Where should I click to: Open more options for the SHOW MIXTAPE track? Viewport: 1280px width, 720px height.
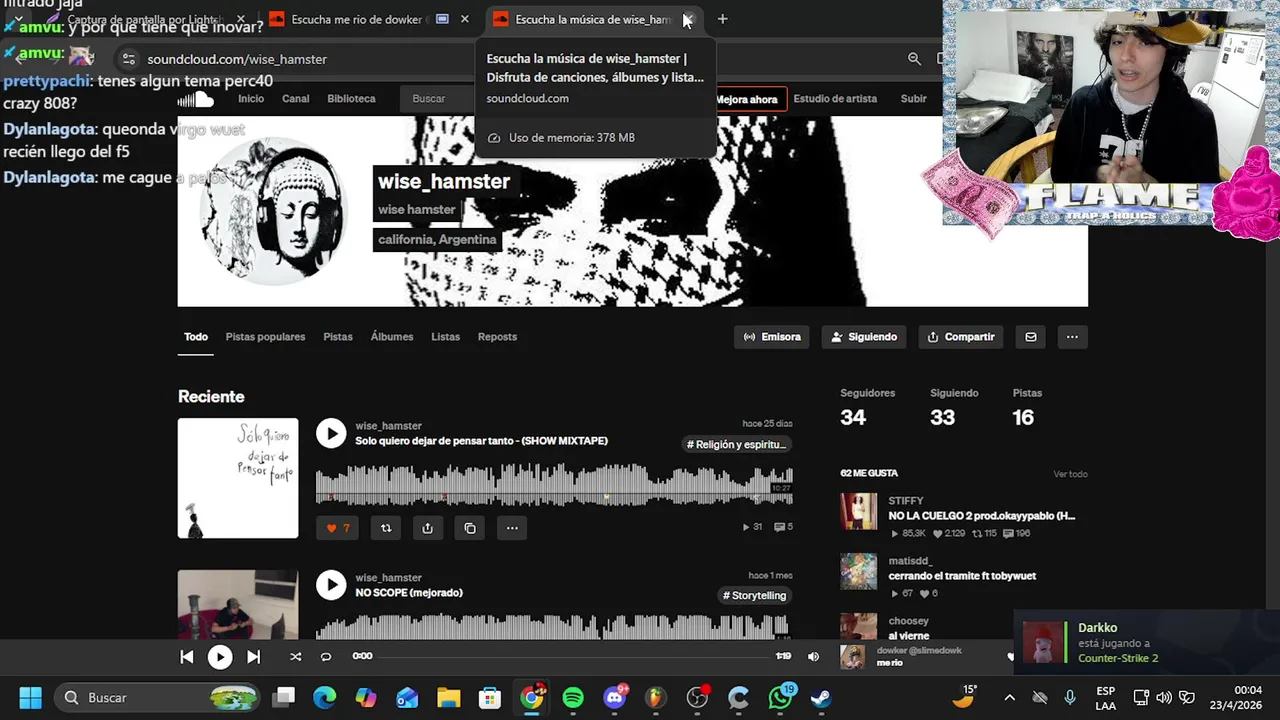[512, 528]
